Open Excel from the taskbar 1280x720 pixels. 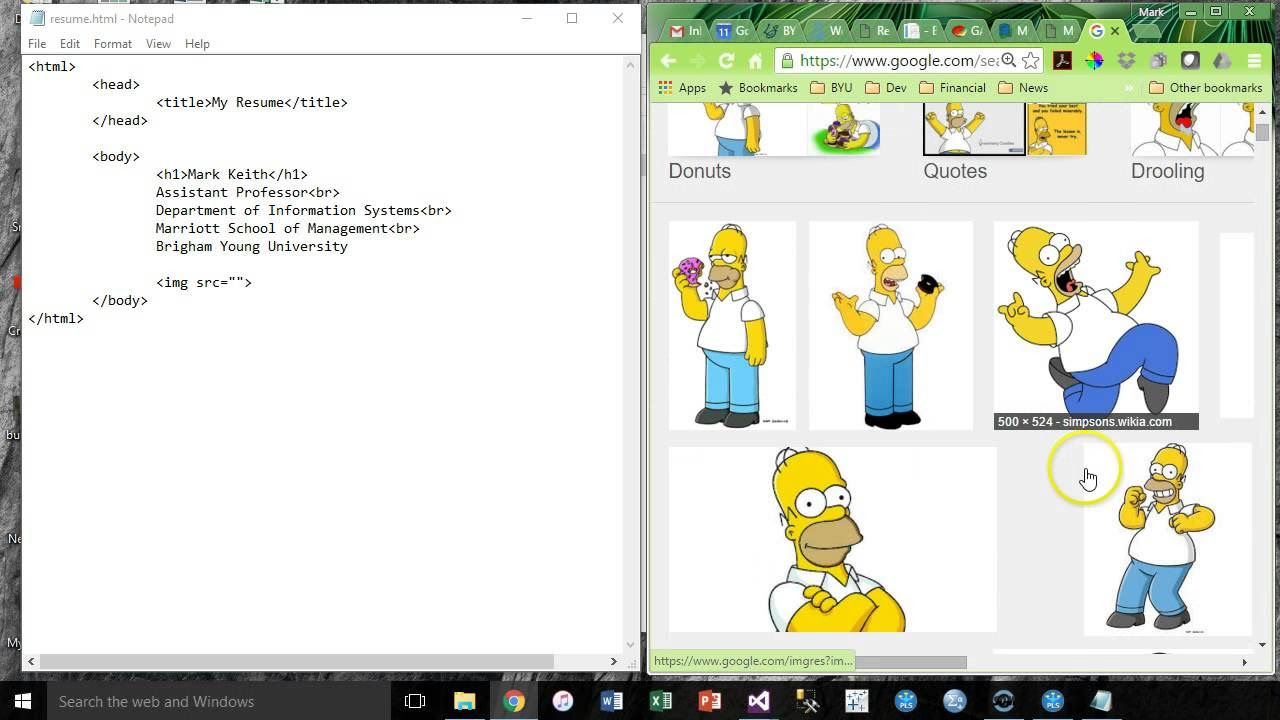click(660, 701)
